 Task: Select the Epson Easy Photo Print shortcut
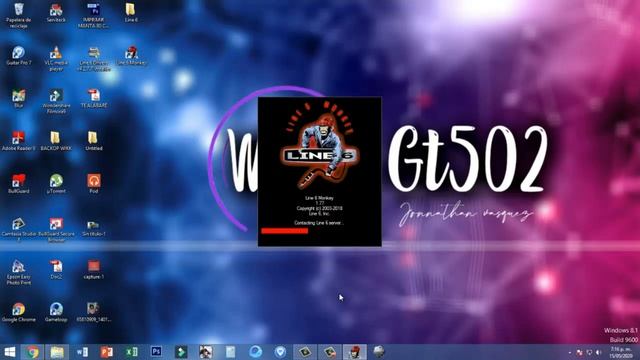coord(18,272)
